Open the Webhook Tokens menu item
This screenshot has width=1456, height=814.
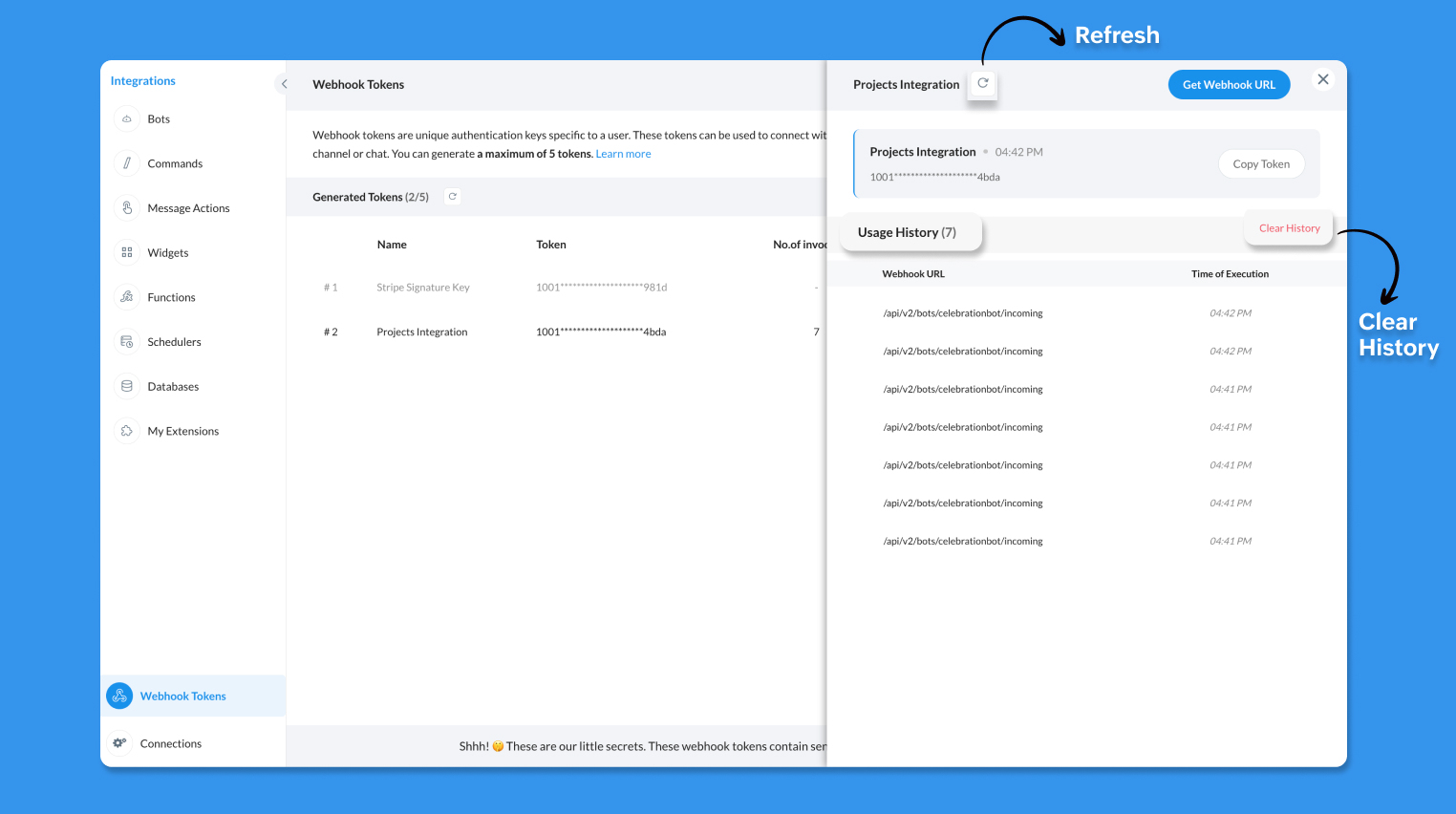pos(182,696)
